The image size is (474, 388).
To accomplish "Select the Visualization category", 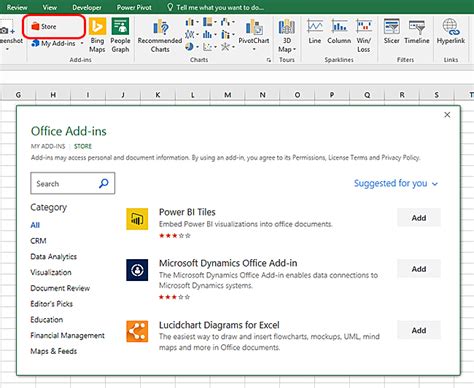I will pos(51,272).
